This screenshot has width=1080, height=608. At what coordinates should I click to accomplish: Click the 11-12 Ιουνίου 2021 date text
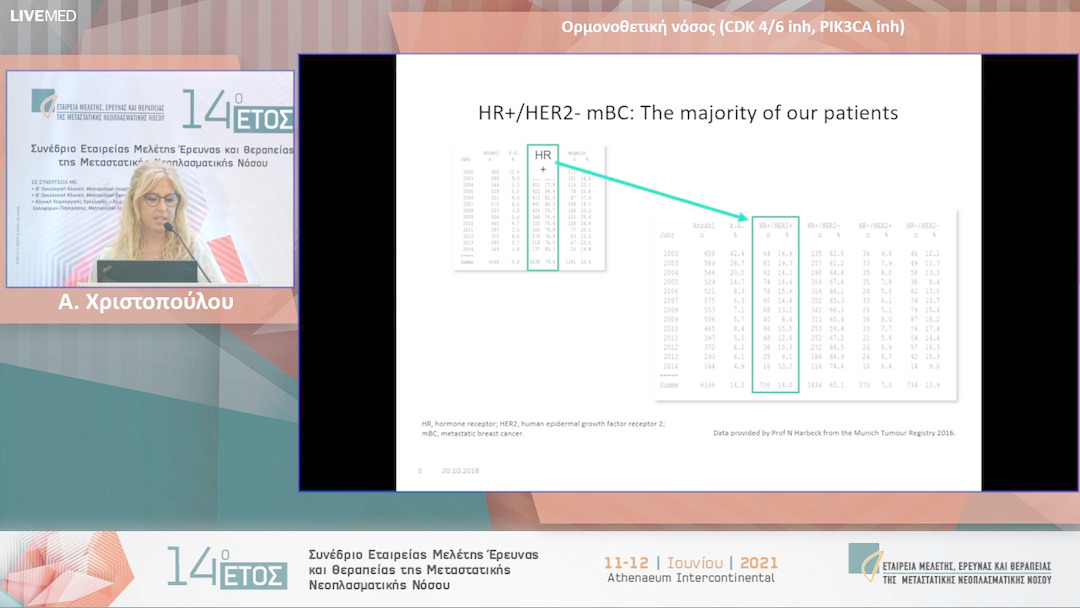tap(691, 563)
